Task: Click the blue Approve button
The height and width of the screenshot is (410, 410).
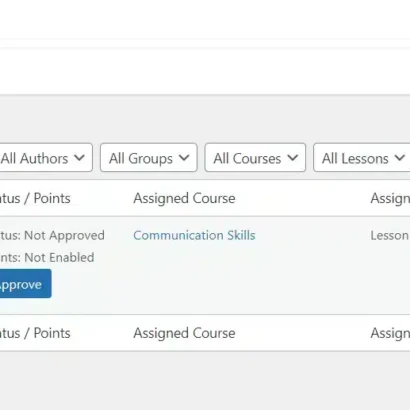Action: (x=25, y=284)
